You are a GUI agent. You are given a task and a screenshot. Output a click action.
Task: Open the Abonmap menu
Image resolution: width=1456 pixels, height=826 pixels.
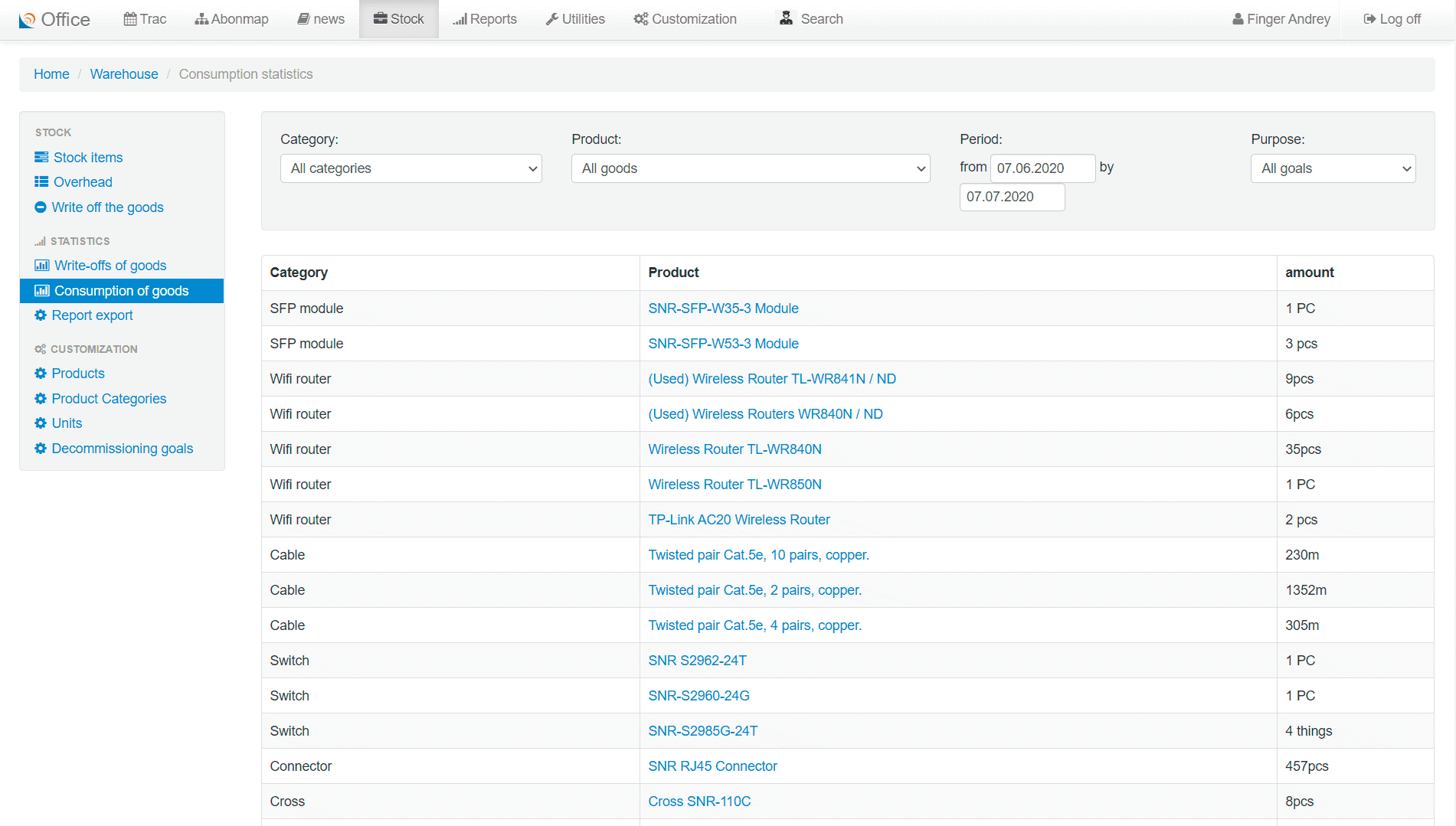pyautogui.click(x=232, y=19)
